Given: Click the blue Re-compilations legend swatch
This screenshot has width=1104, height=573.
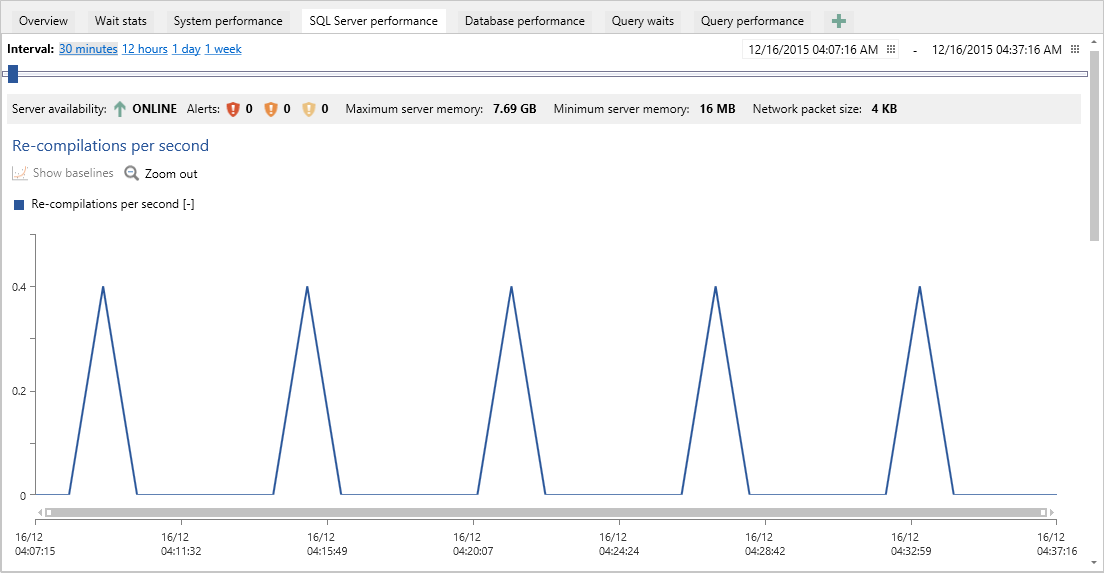Looking at the screenshot, I should 19,205.
